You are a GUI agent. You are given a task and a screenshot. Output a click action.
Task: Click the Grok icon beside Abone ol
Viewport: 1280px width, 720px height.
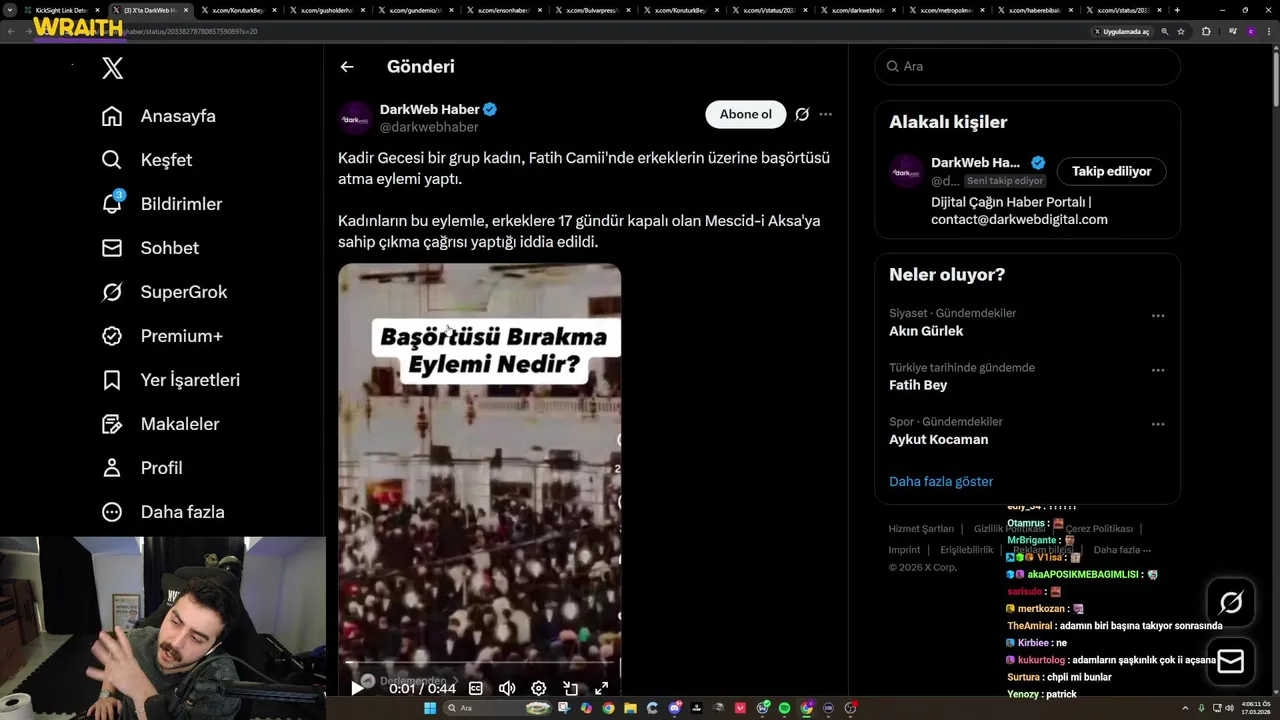(802, 114)
